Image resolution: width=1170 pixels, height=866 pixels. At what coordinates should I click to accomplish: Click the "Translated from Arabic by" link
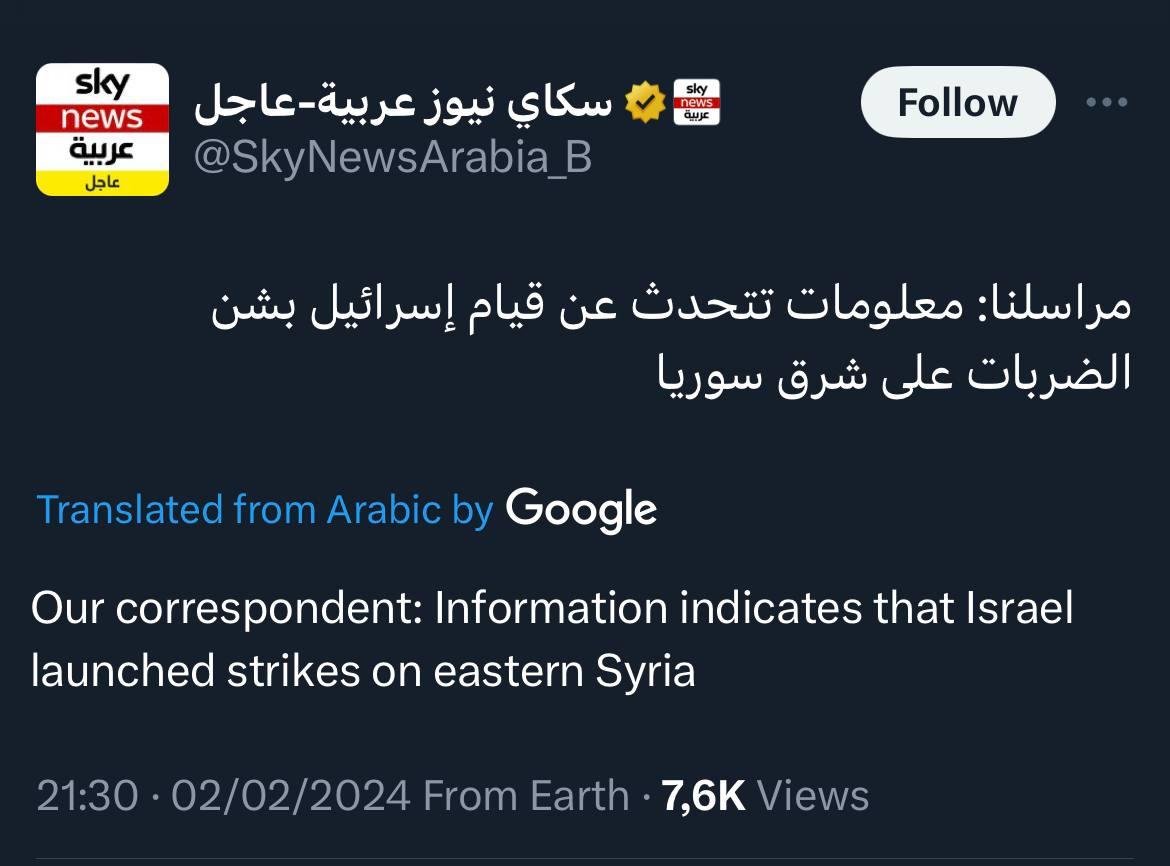(x=265, y=510)
